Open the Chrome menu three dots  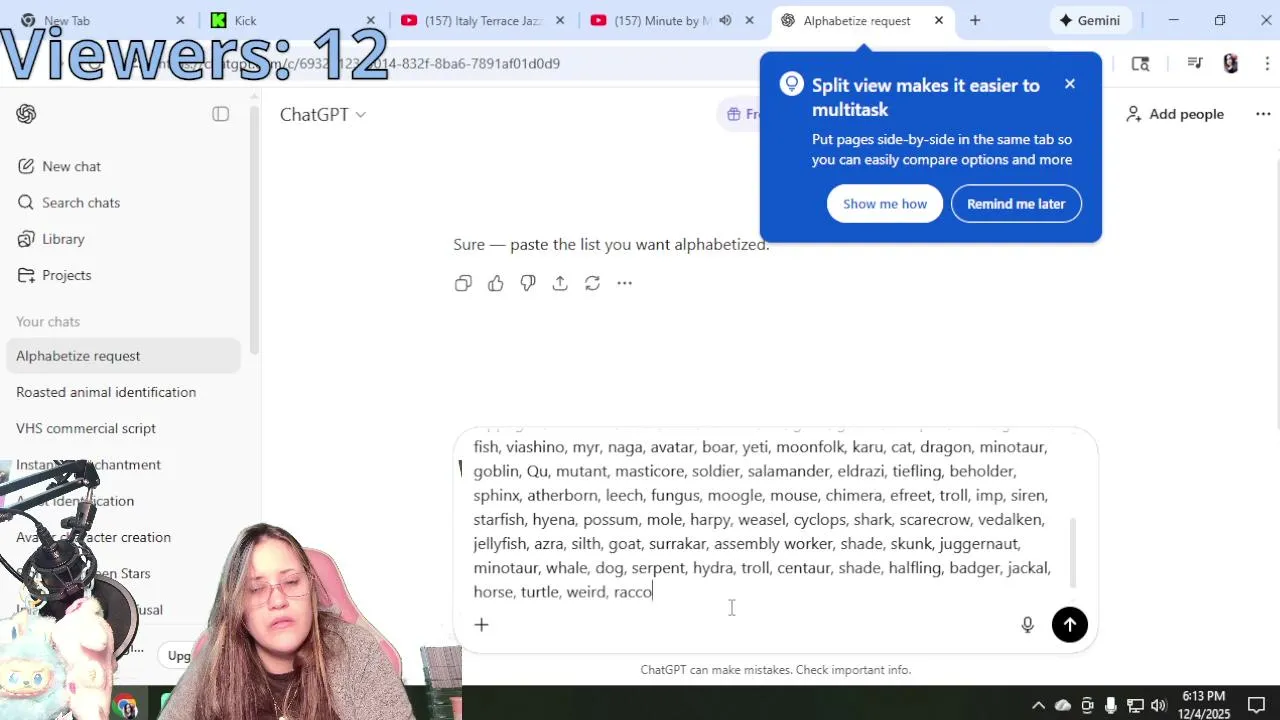[x=1265, y=63]
